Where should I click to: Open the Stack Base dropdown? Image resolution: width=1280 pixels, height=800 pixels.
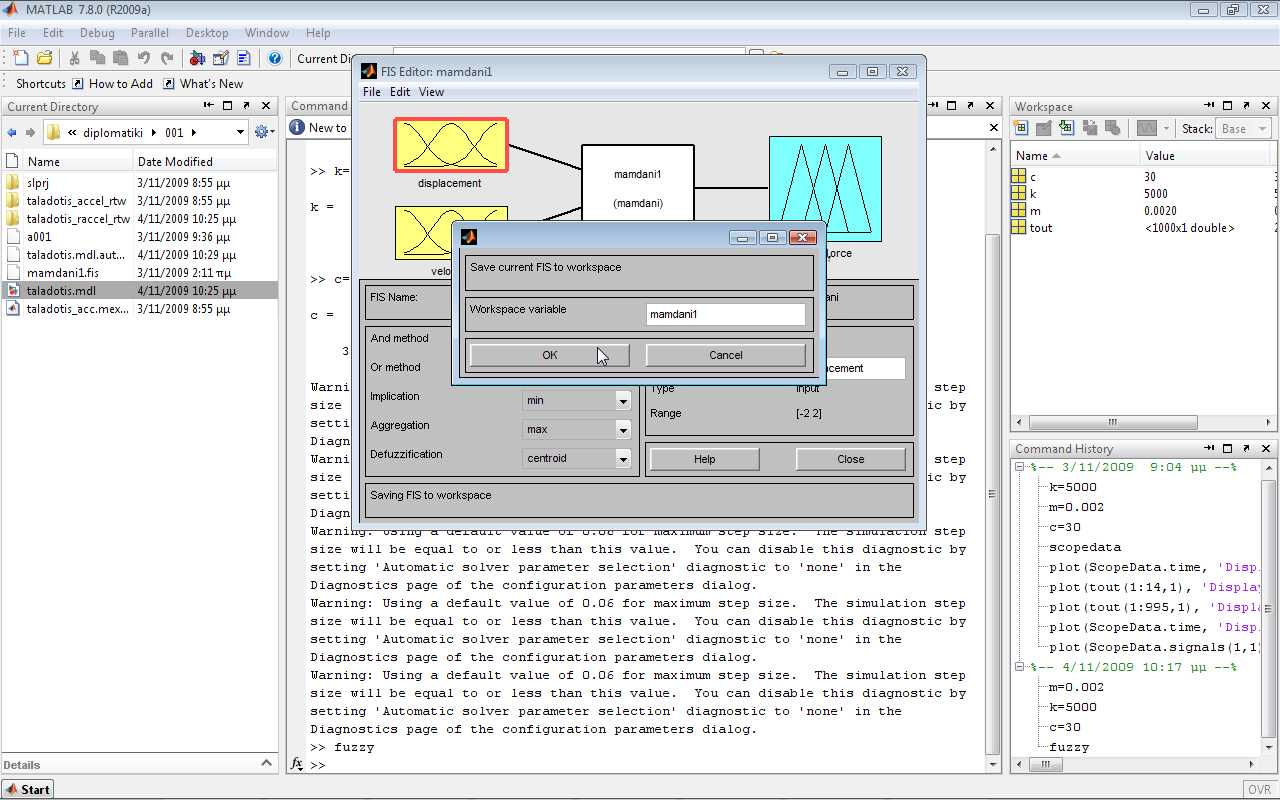[x=1243, y=128]
